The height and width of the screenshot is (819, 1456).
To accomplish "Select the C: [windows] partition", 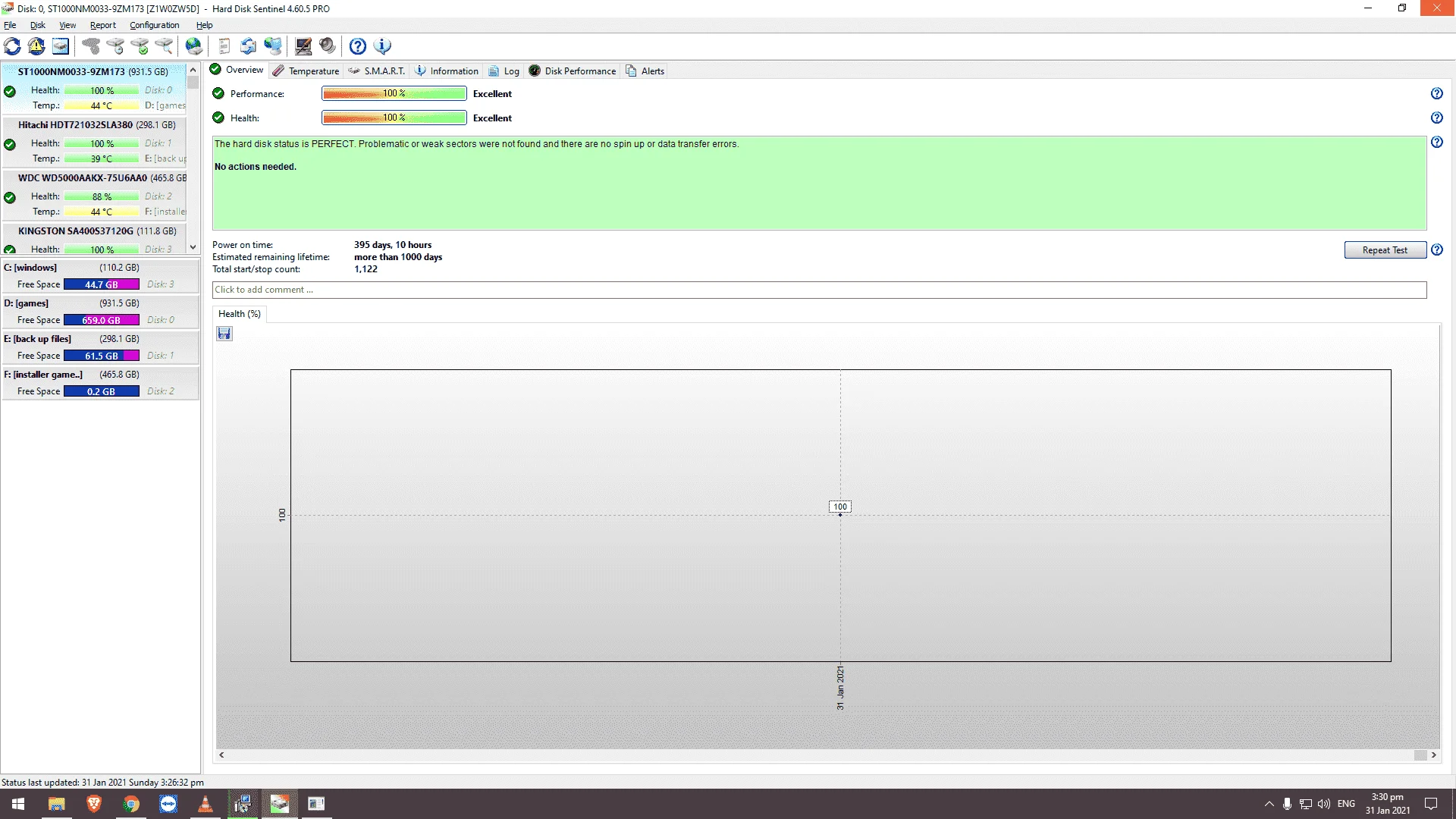I will pyautogui.click(x=100, y=276).
